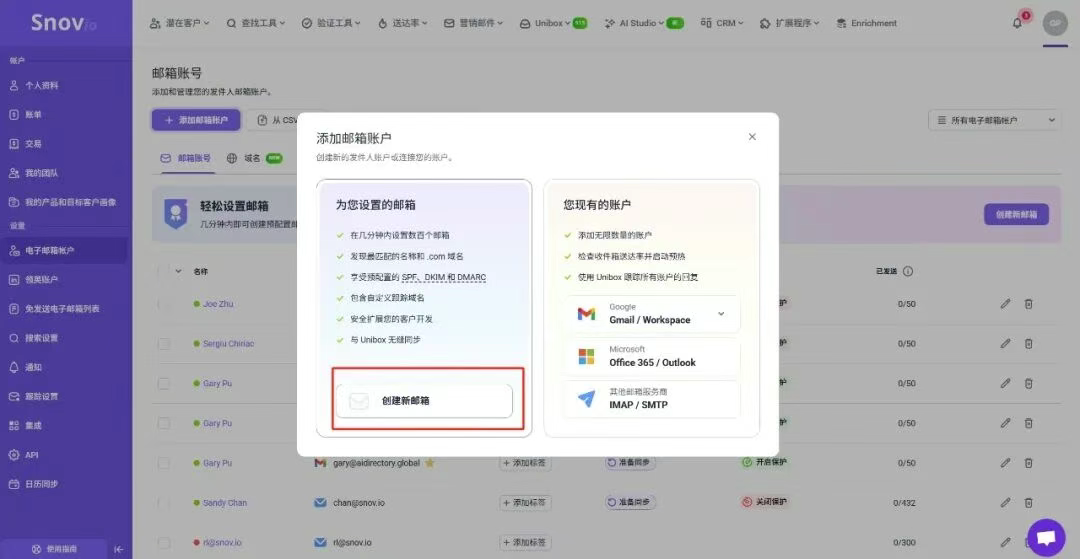This screenshot has width=1080, height=559.
Task: Open 领英账户 sidebar icon
Action: [14, 280]
